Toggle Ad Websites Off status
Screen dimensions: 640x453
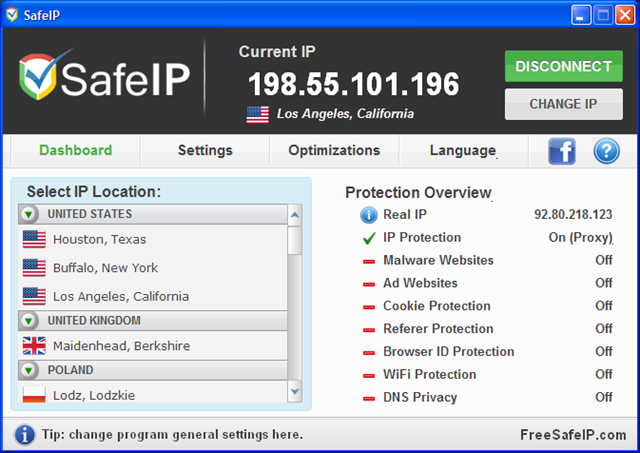pyautogui.click(x=604, y=283)
